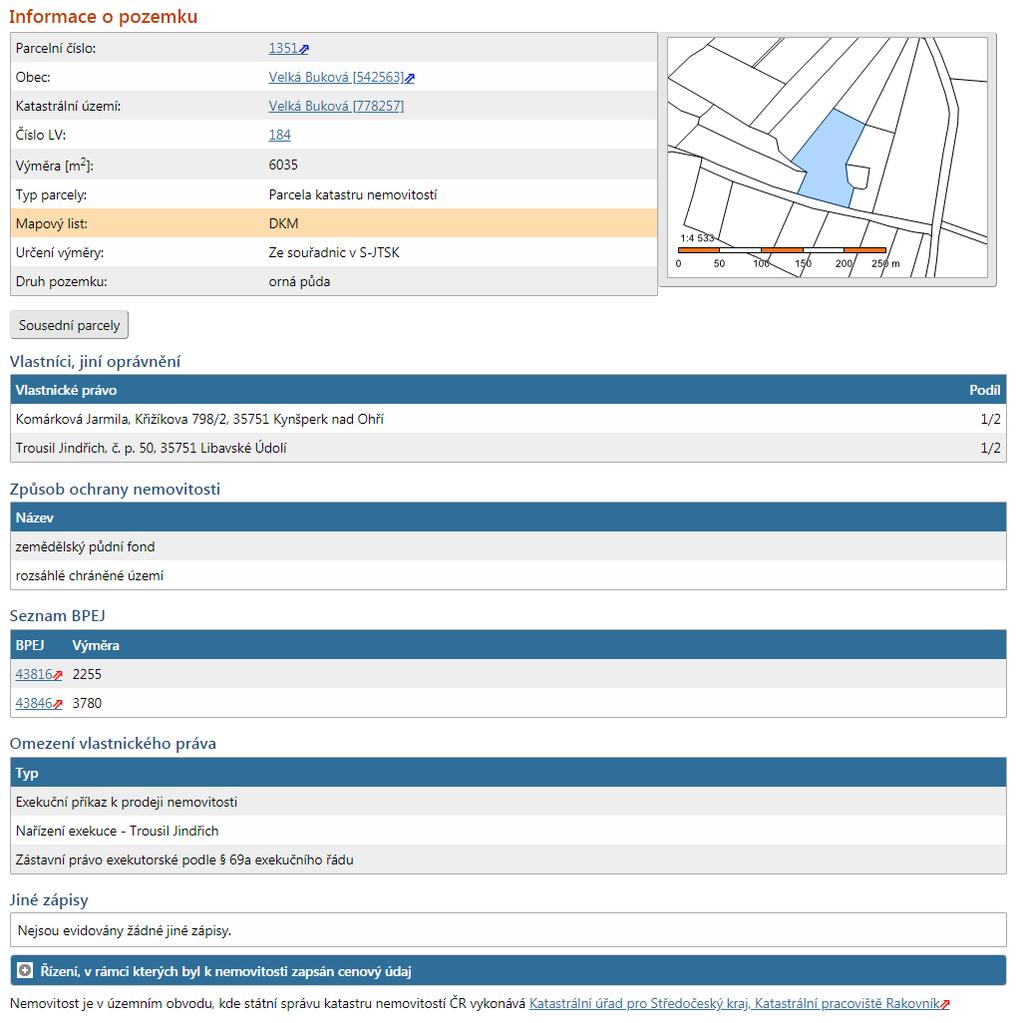Click Nejsou evidovány žádné jiné zápisy text
1024x1023 pixels.
click(x=124, y=930)
